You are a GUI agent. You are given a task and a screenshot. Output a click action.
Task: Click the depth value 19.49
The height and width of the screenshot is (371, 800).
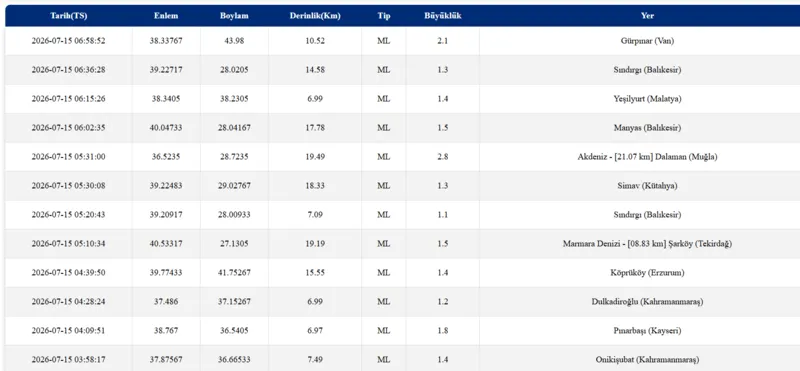tap(315, 157)
